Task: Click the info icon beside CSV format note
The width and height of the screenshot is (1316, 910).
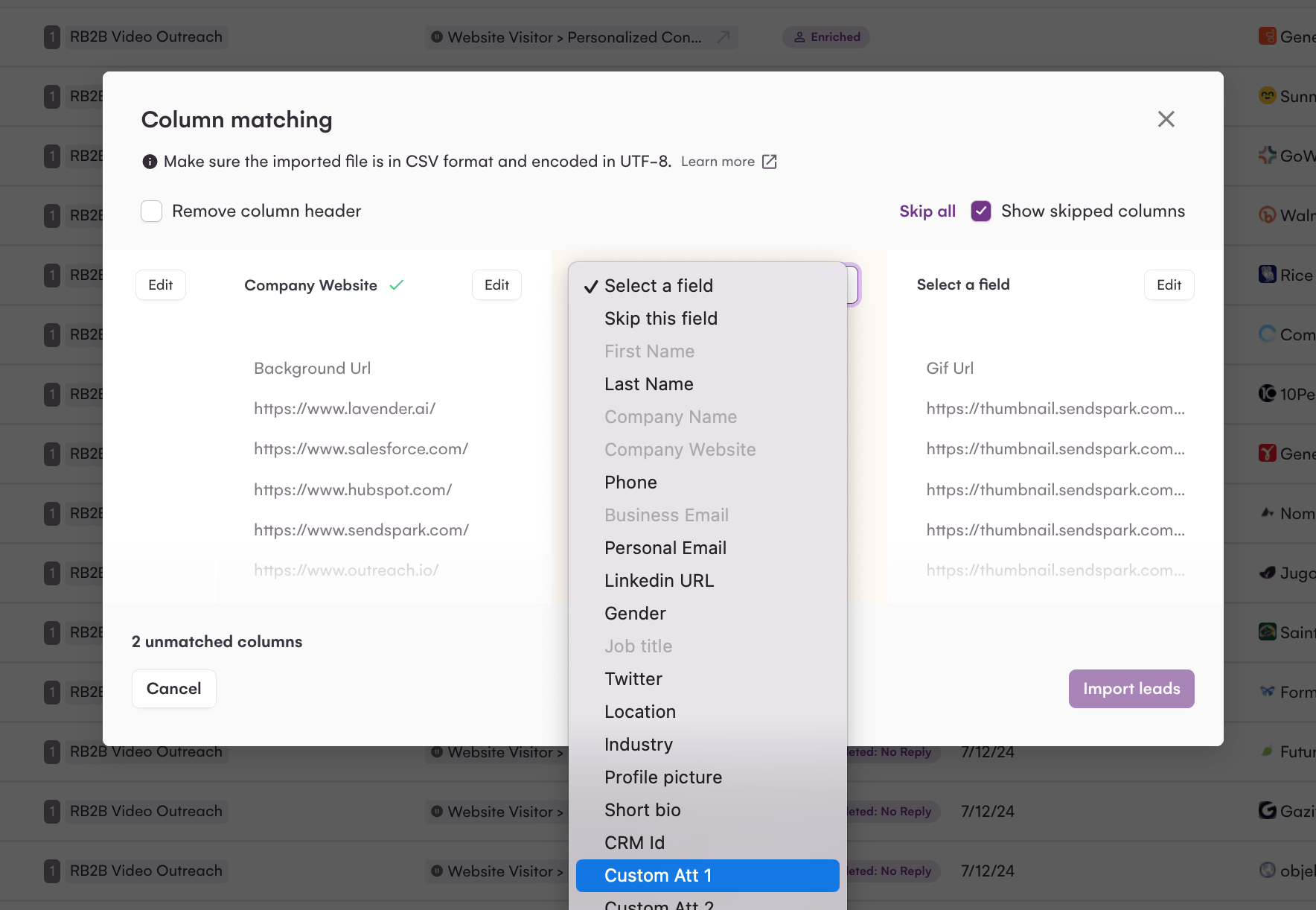Action: pyautogui.click(x=150, y=162)
